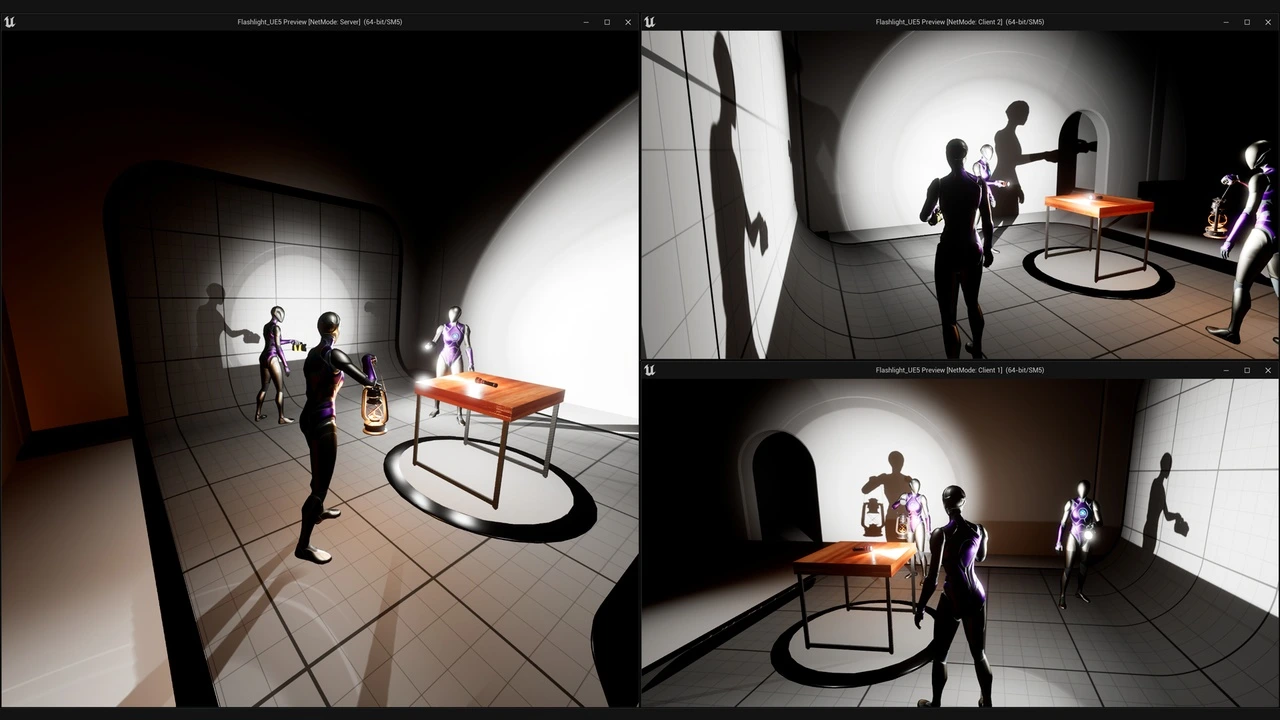
Task: Click the Unreal logo in Server window
Action: (x=10, y=22)
